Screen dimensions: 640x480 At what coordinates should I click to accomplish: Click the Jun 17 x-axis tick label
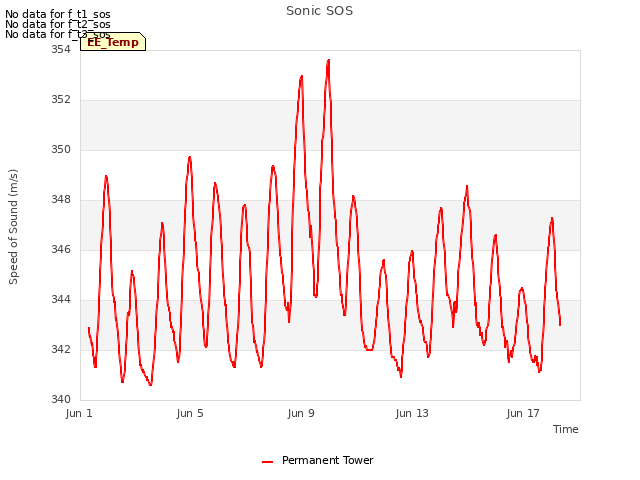(523, 413)
